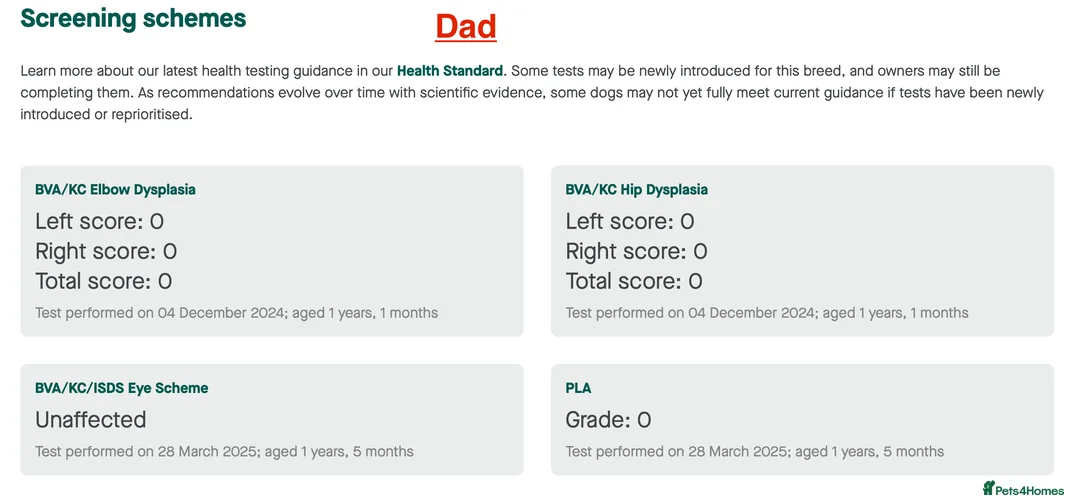Click the Unaffected eye scheme result

pyautogui.click(x=90, y=419)
